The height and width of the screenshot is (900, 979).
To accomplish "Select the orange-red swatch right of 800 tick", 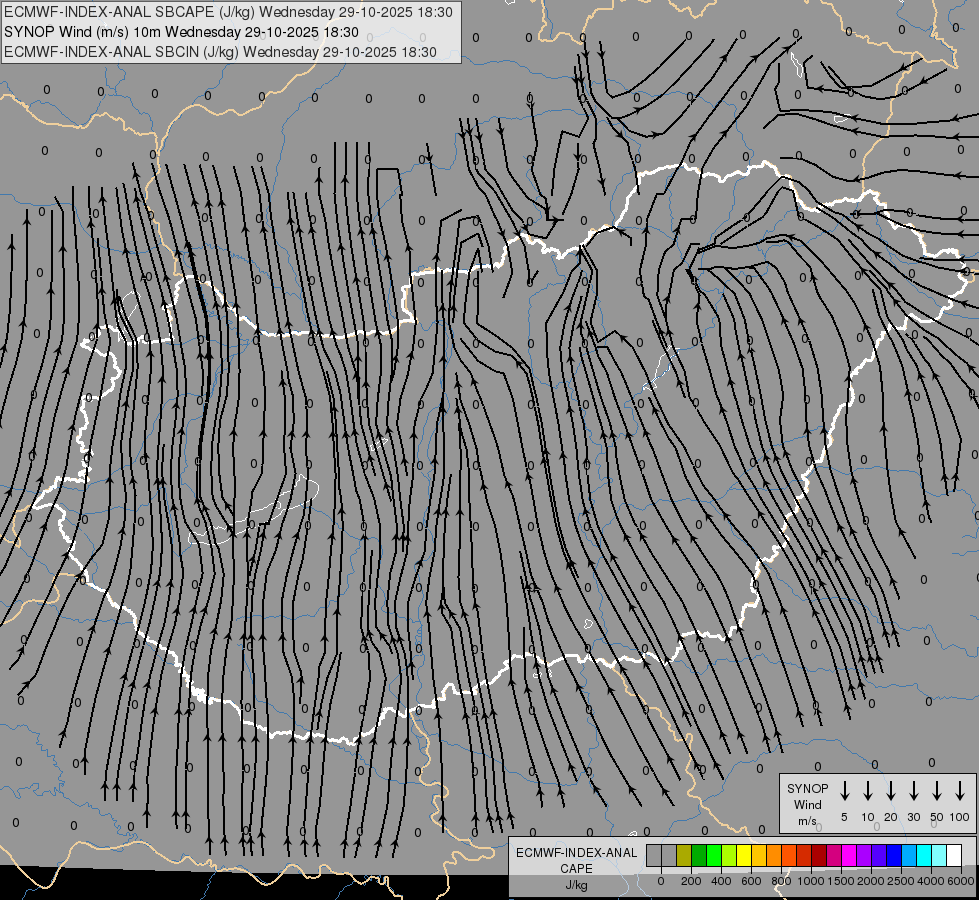I will pyautogui.click(x=789, y=855).
